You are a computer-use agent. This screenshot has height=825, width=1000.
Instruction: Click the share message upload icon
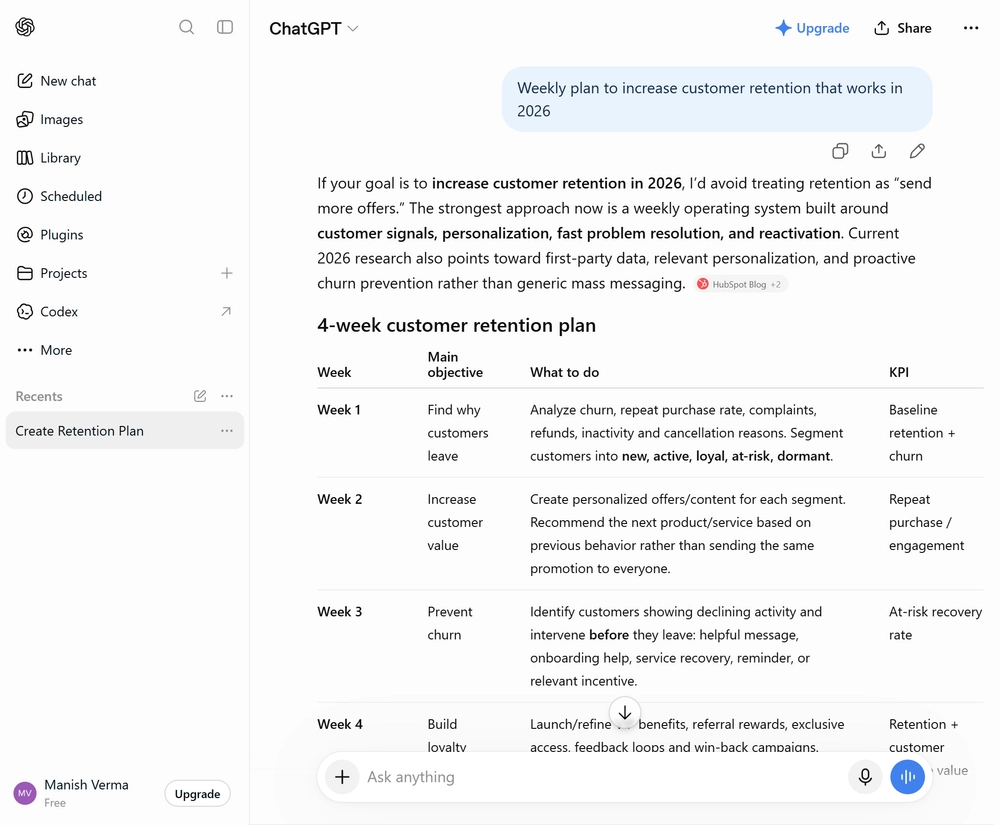point(879,151)
